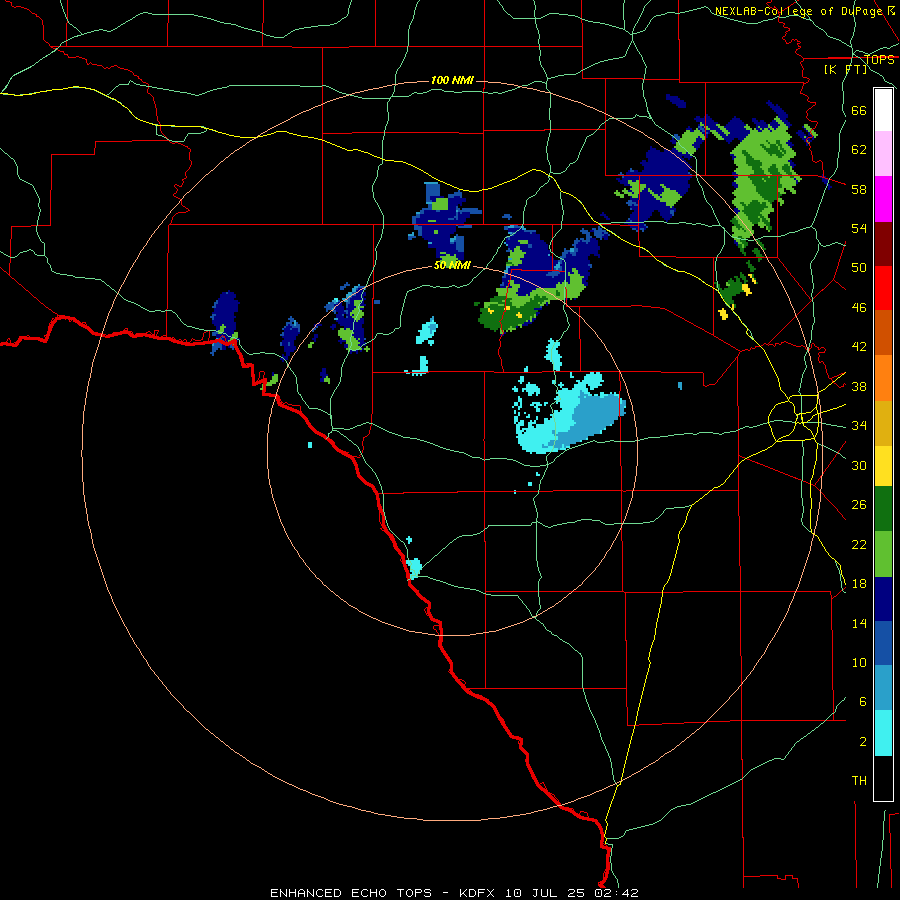The height and width of the screenshot is (900, 900).
Task: Click the bright red swatch between 46 and 50
Action: [883, 288]
